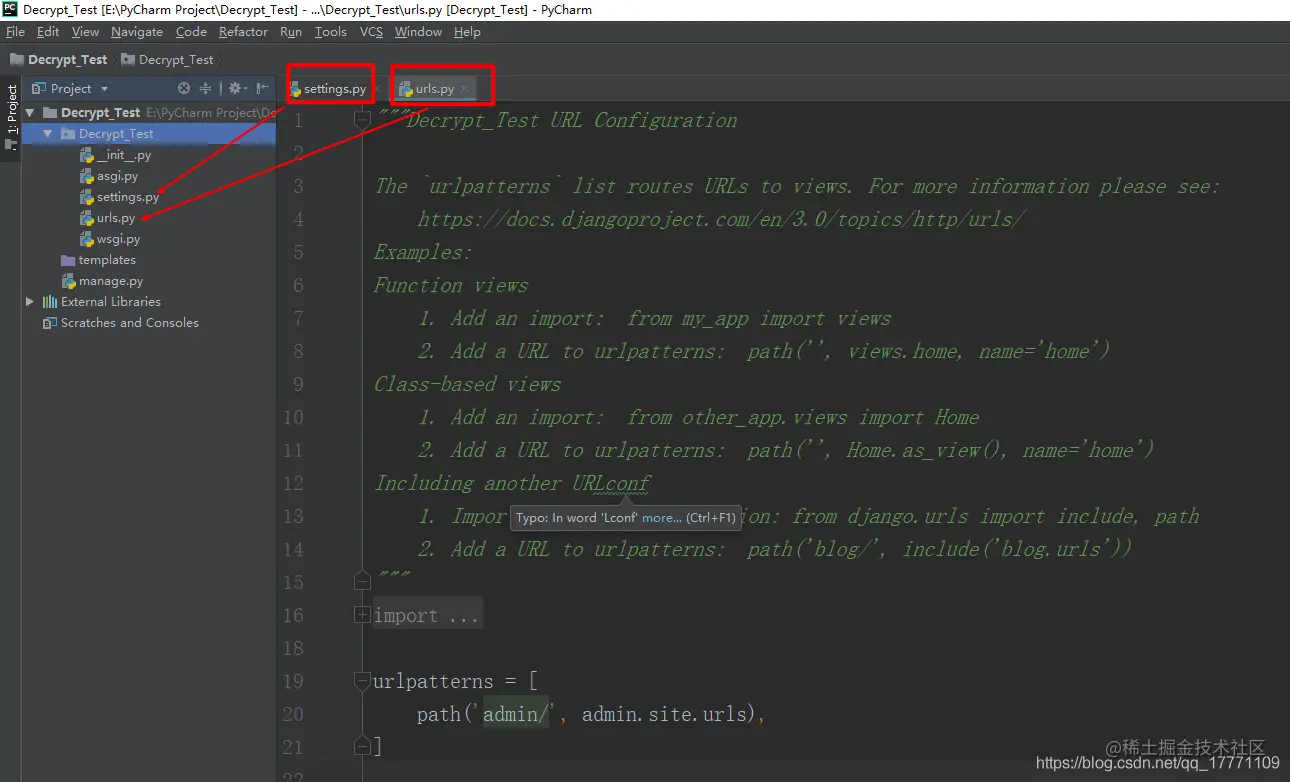Viewport: 1290px width, 782px height.
Task: Click 'admin/' string on line 20
Action: click(x=516, y=714)
